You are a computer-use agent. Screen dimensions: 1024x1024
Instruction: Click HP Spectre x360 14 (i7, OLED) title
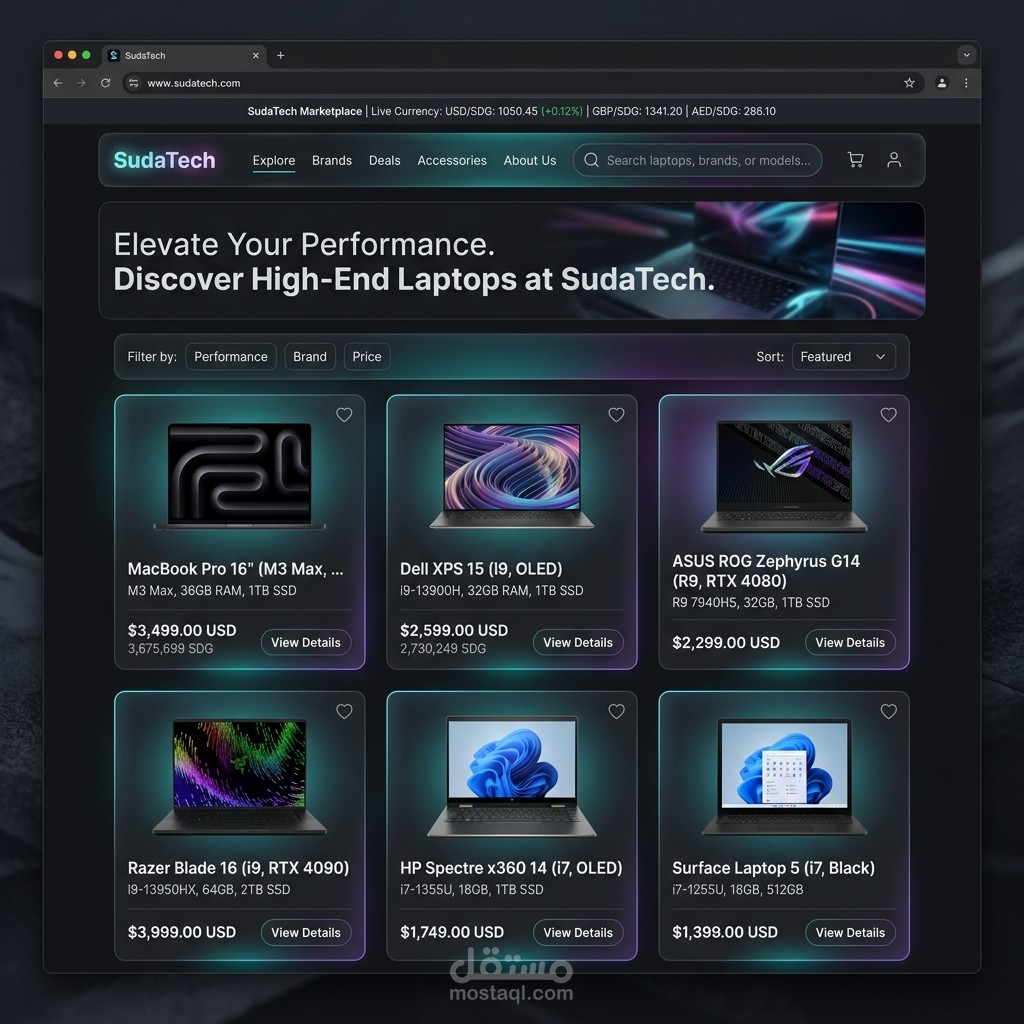pyautogui.click(x=511, y=868)
